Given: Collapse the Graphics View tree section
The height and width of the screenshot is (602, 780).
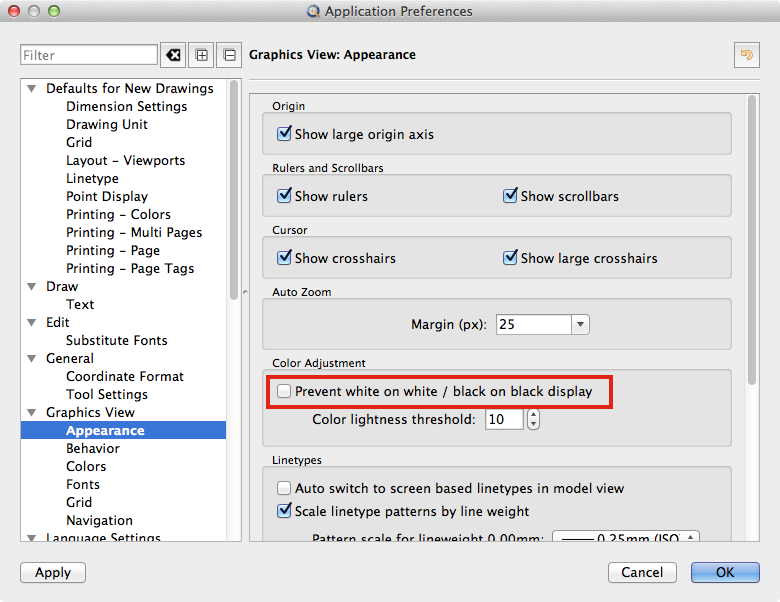Looking at the screenshot, I should pos(32,412).
